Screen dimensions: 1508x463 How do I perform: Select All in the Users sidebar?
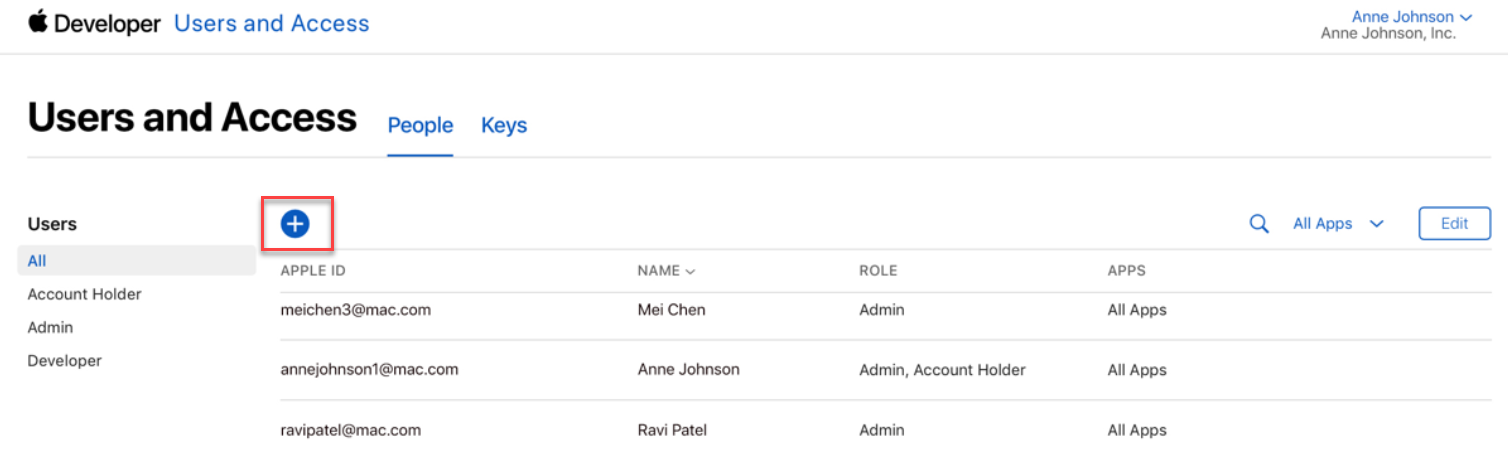point(37,261)
